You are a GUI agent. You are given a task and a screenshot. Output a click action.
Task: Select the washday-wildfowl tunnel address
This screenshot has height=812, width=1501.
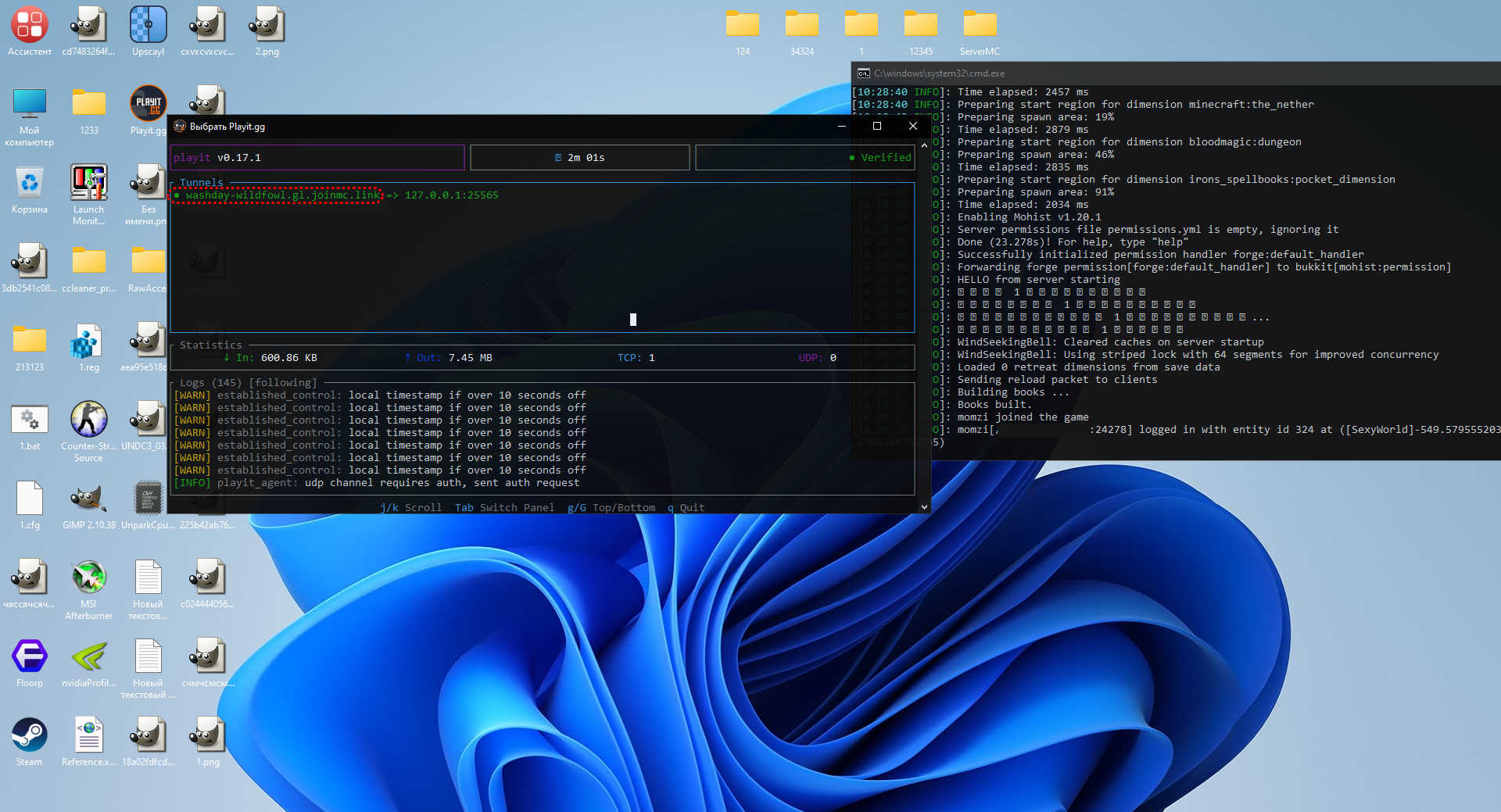[281, 195]
